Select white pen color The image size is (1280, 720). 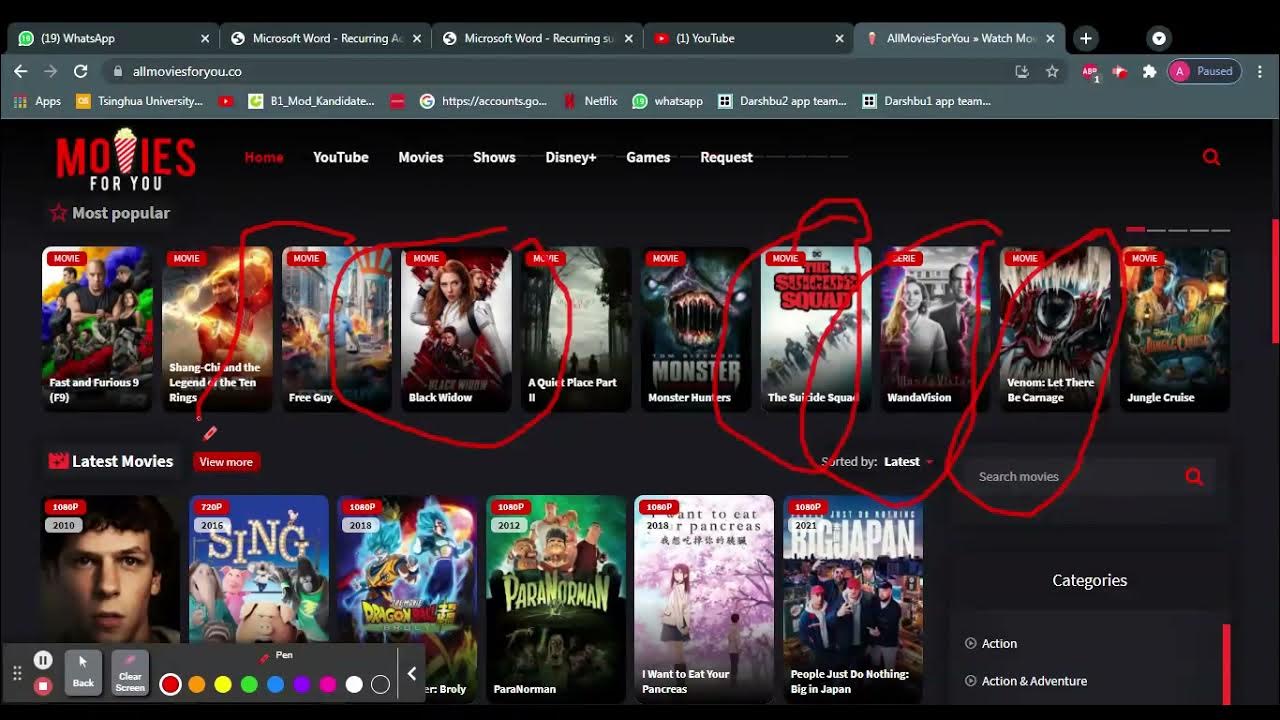click(354, 684)
